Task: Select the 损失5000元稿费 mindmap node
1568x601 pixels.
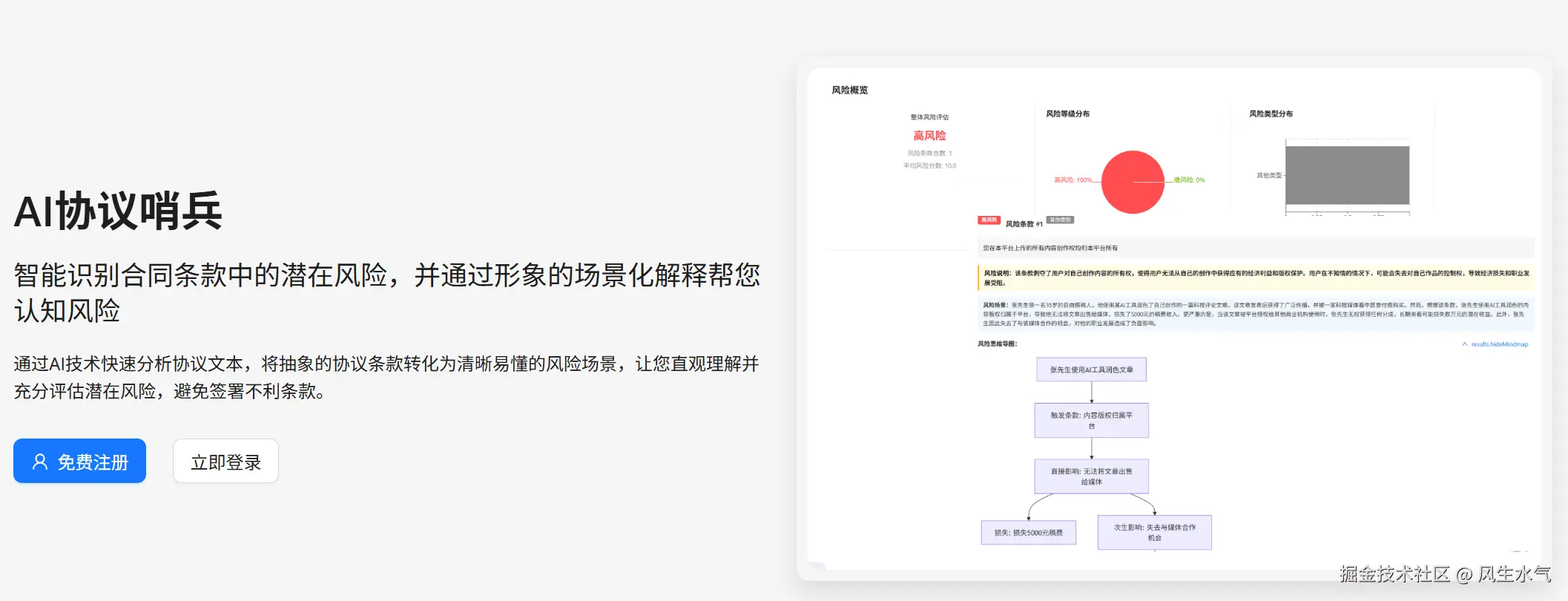Action: tap(1028, 533)
